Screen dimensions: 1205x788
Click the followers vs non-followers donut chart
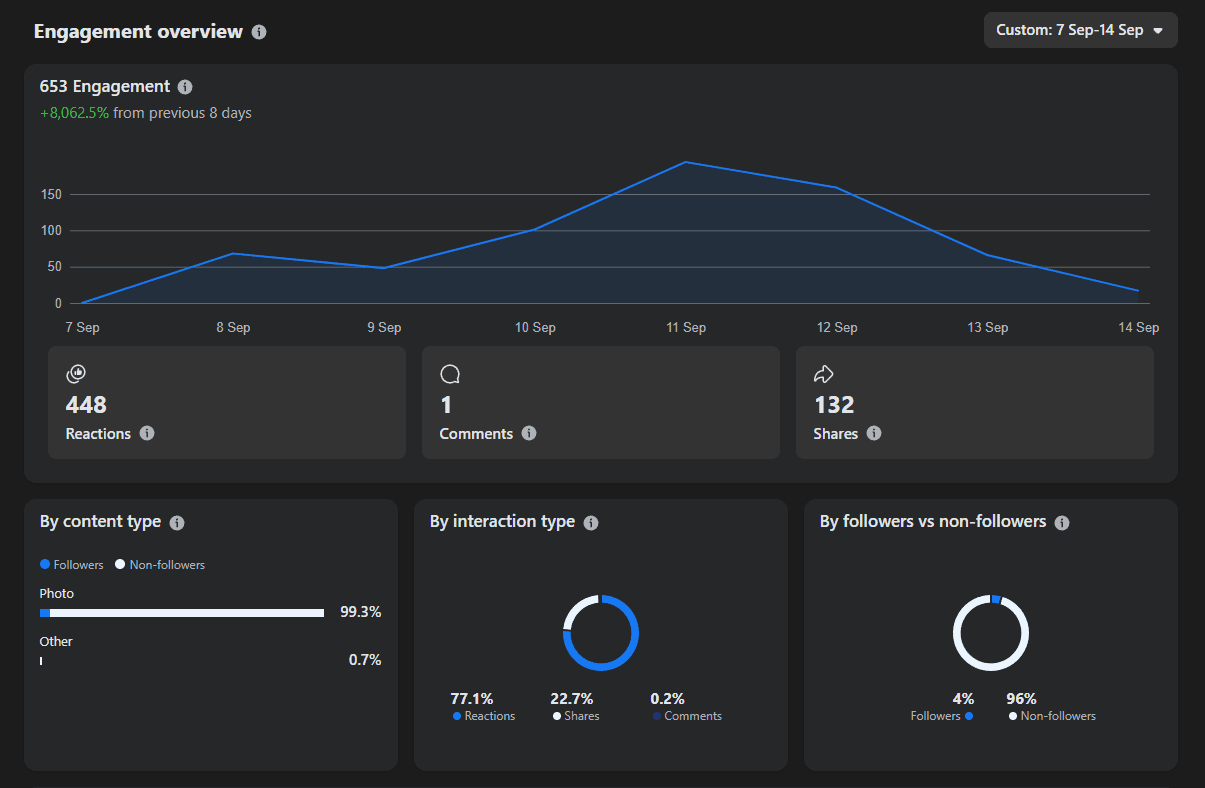(991, 633)
